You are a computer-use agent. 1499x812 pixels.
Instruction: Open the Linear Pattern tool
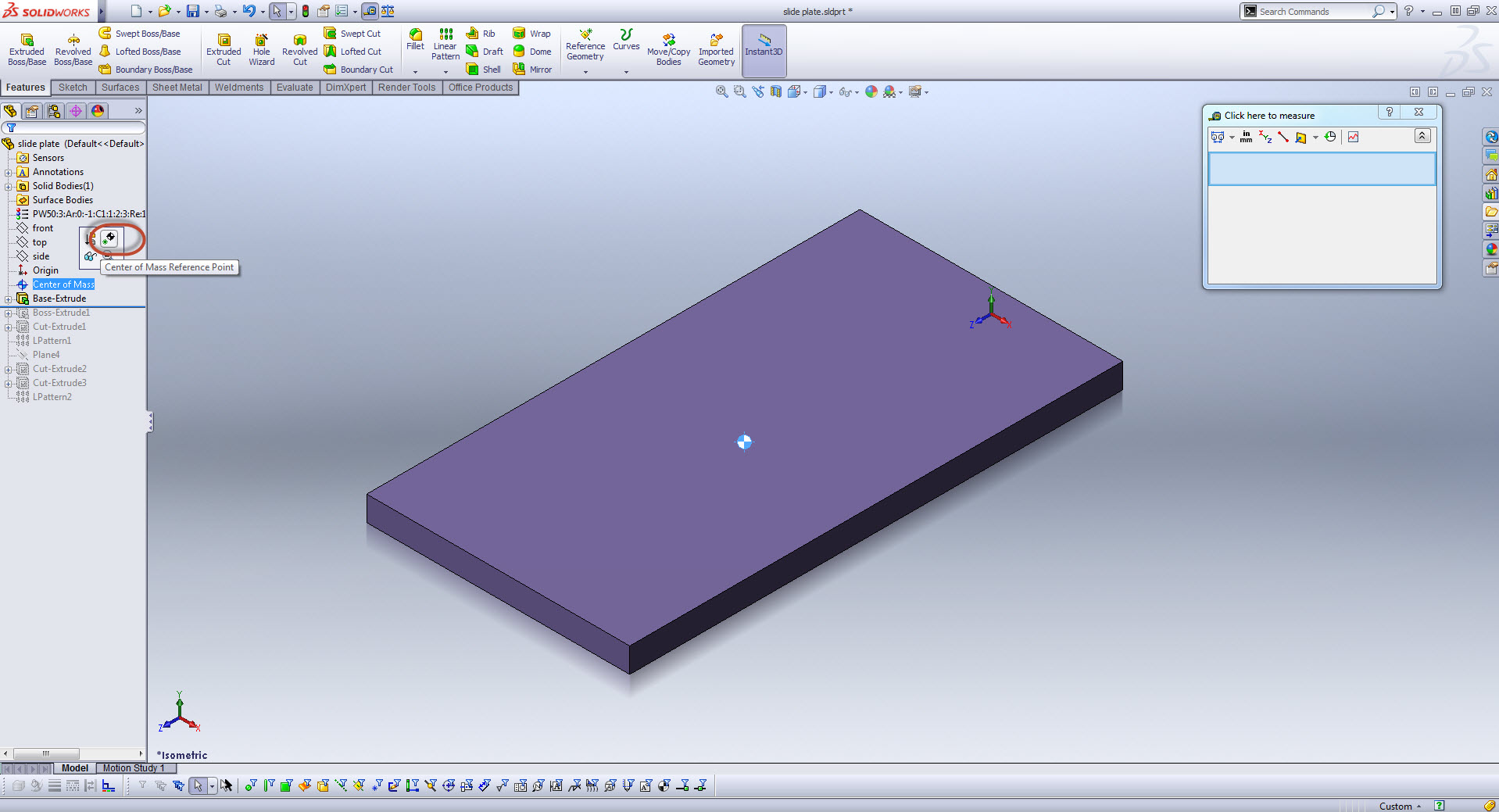click(445, 44)
